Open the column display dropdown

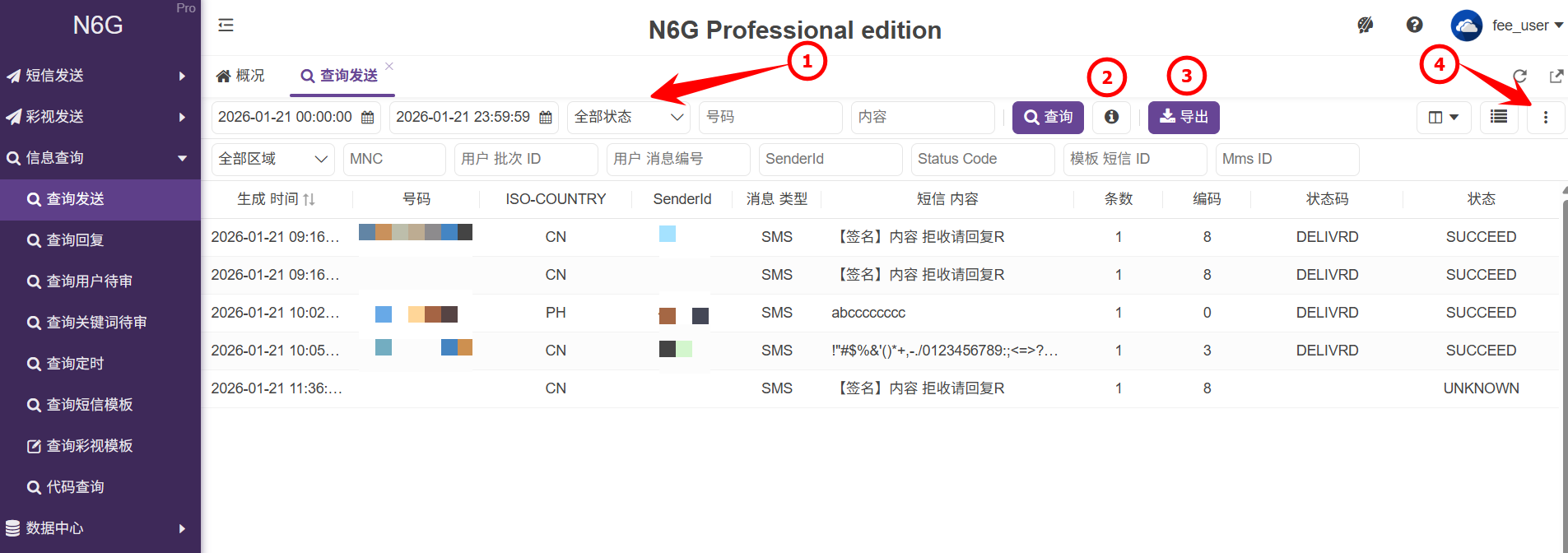[1443, 117]
